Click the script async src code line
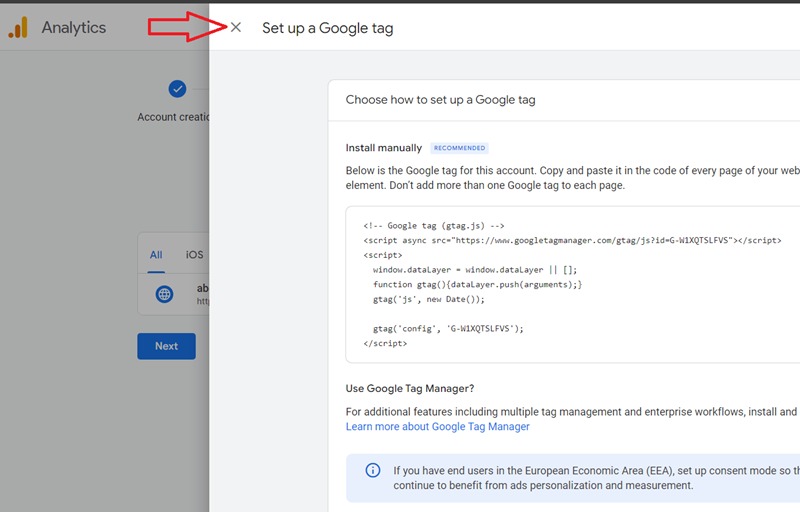800x512 pixels. point(572,240)
